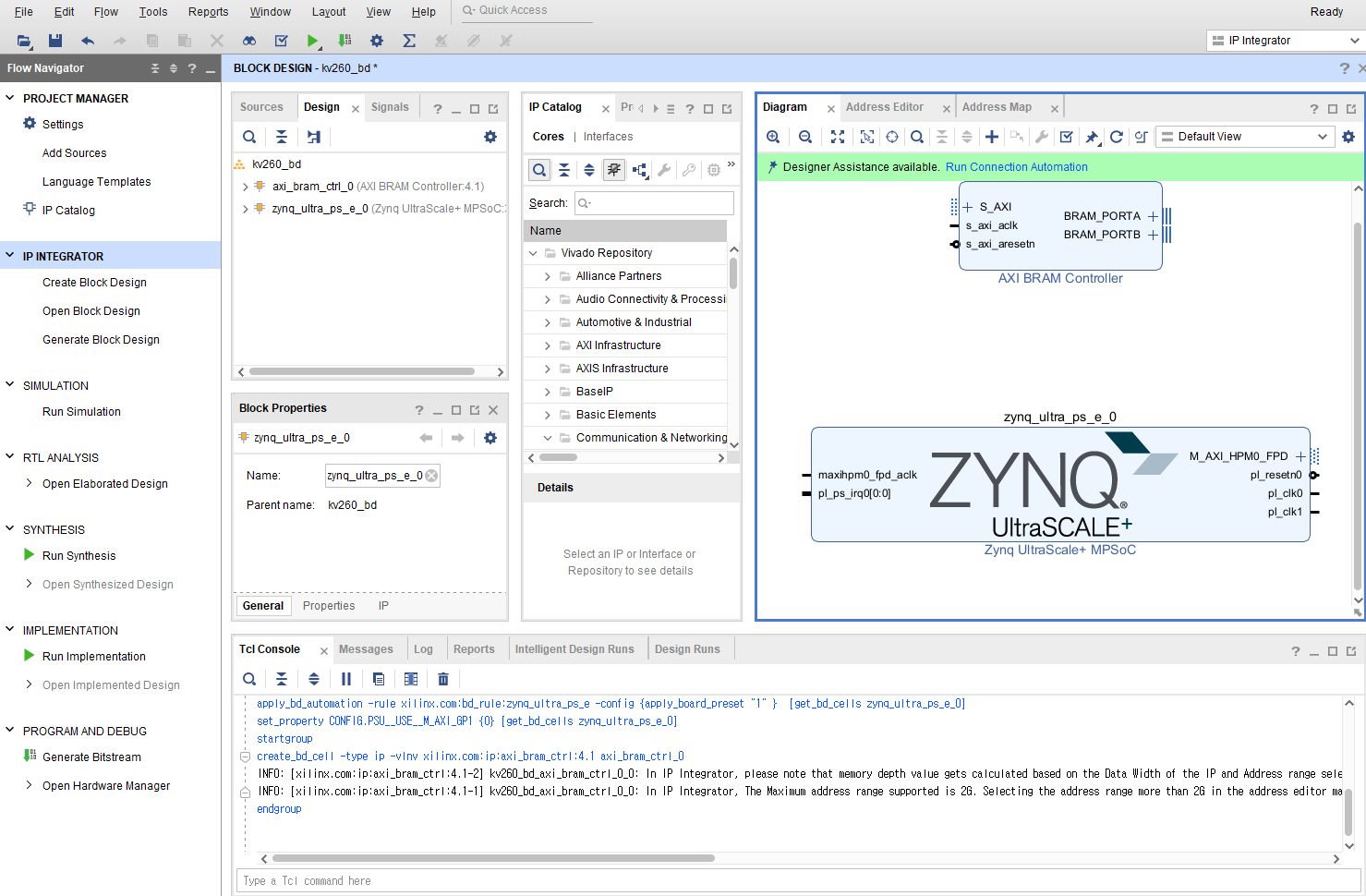Copy Tcl Console contents icon
This screenshot has width=1366, height=896.
[379, 679]
